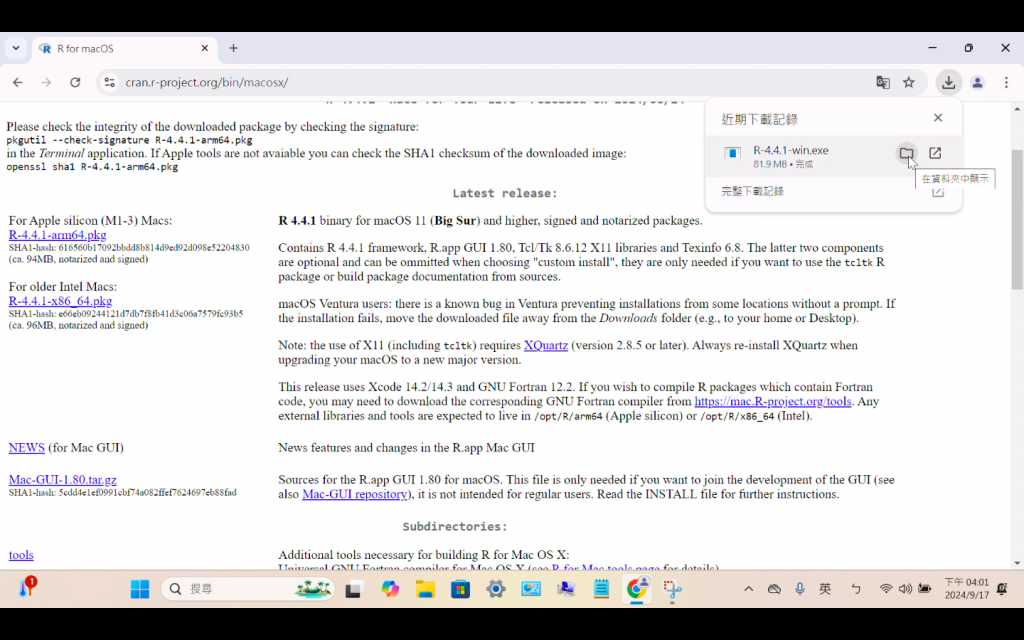The height and width of the screenshot is (640, 1024).
Task: Open the XQuartz link
Action: 545,345
